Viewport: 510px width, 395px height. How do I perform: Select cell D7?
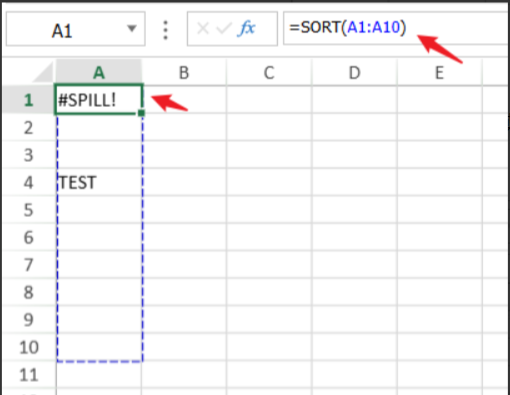(355, 265)
